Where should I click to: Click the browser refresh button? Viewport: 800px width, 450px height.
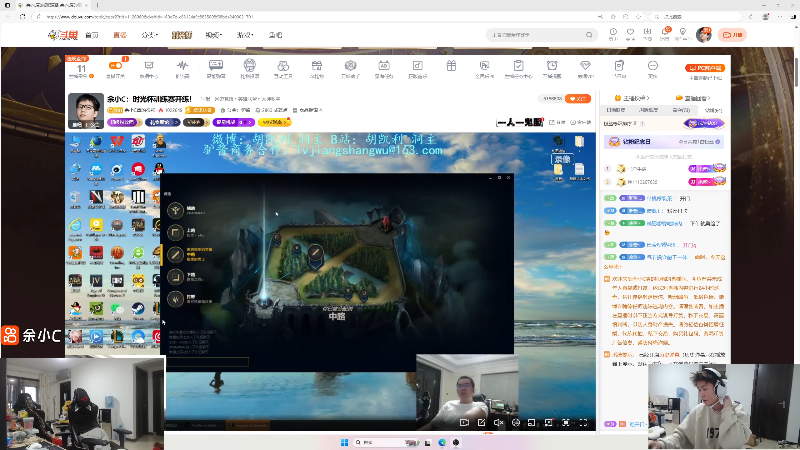tap(22, 16)
